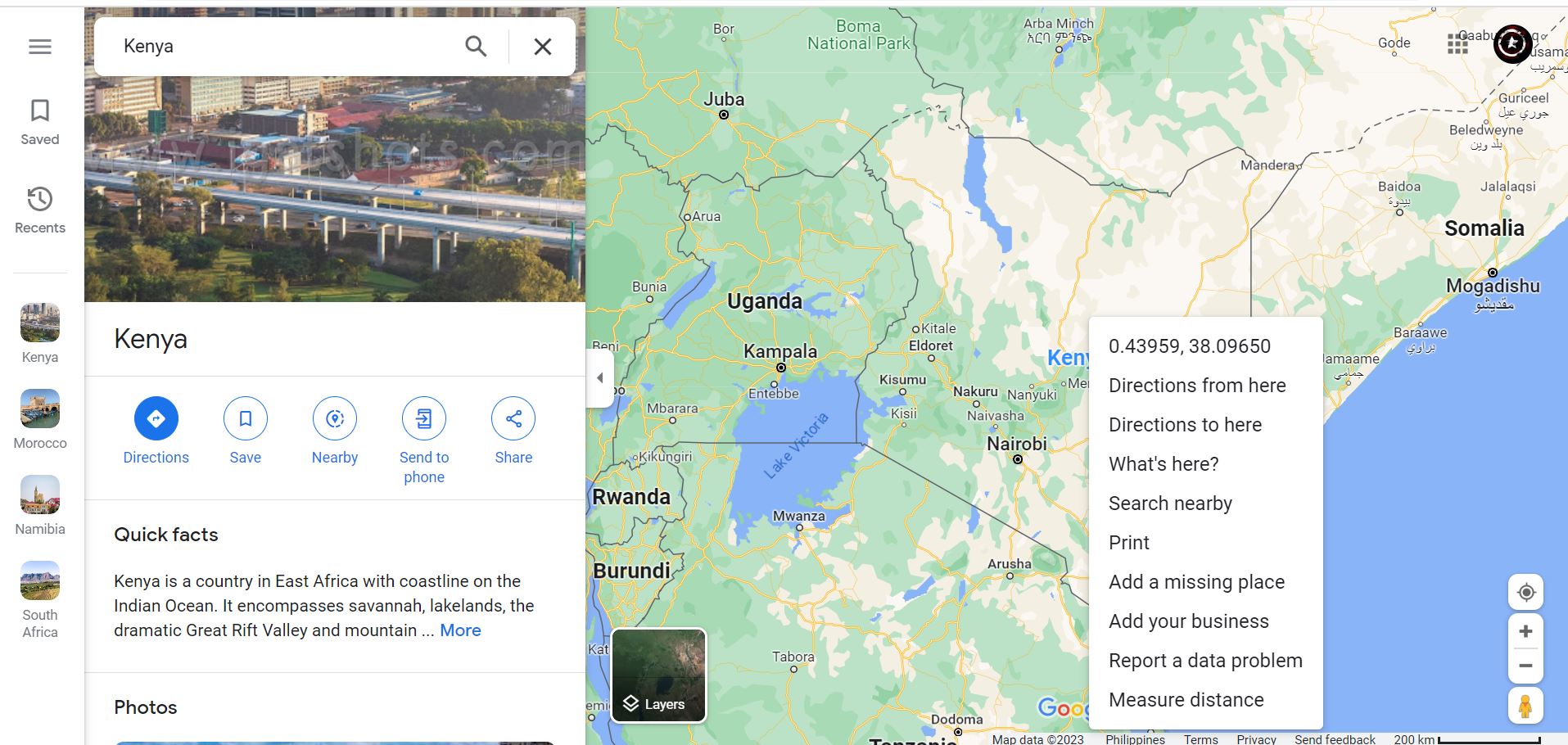The height and width of the screenshot is (745, 1568).
Task: Share the Kenya location
Action: (513, 431)
